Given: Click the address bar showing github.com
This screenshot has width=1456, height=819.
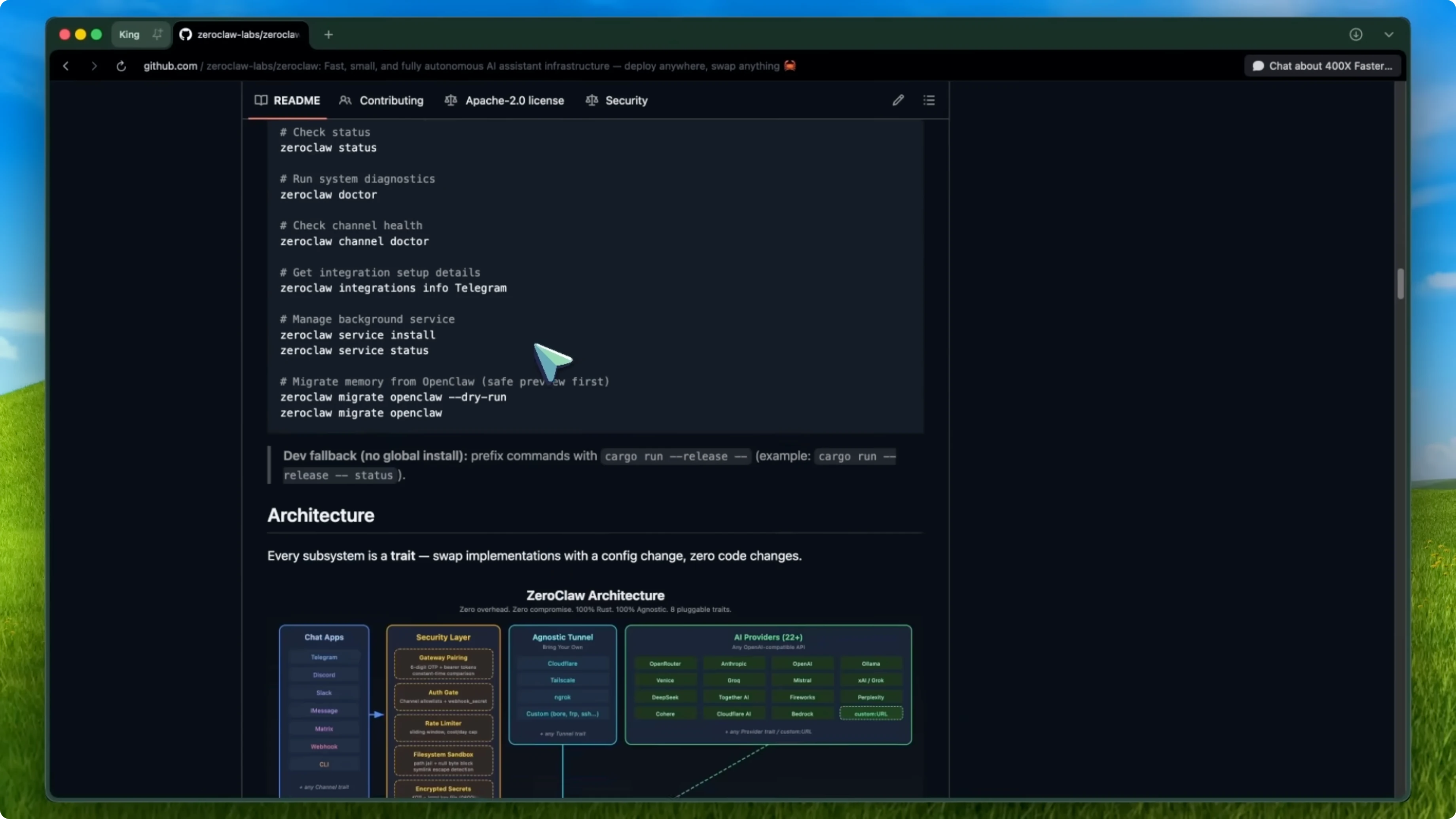Looking at the screenshot, I should tap(170, 66).
